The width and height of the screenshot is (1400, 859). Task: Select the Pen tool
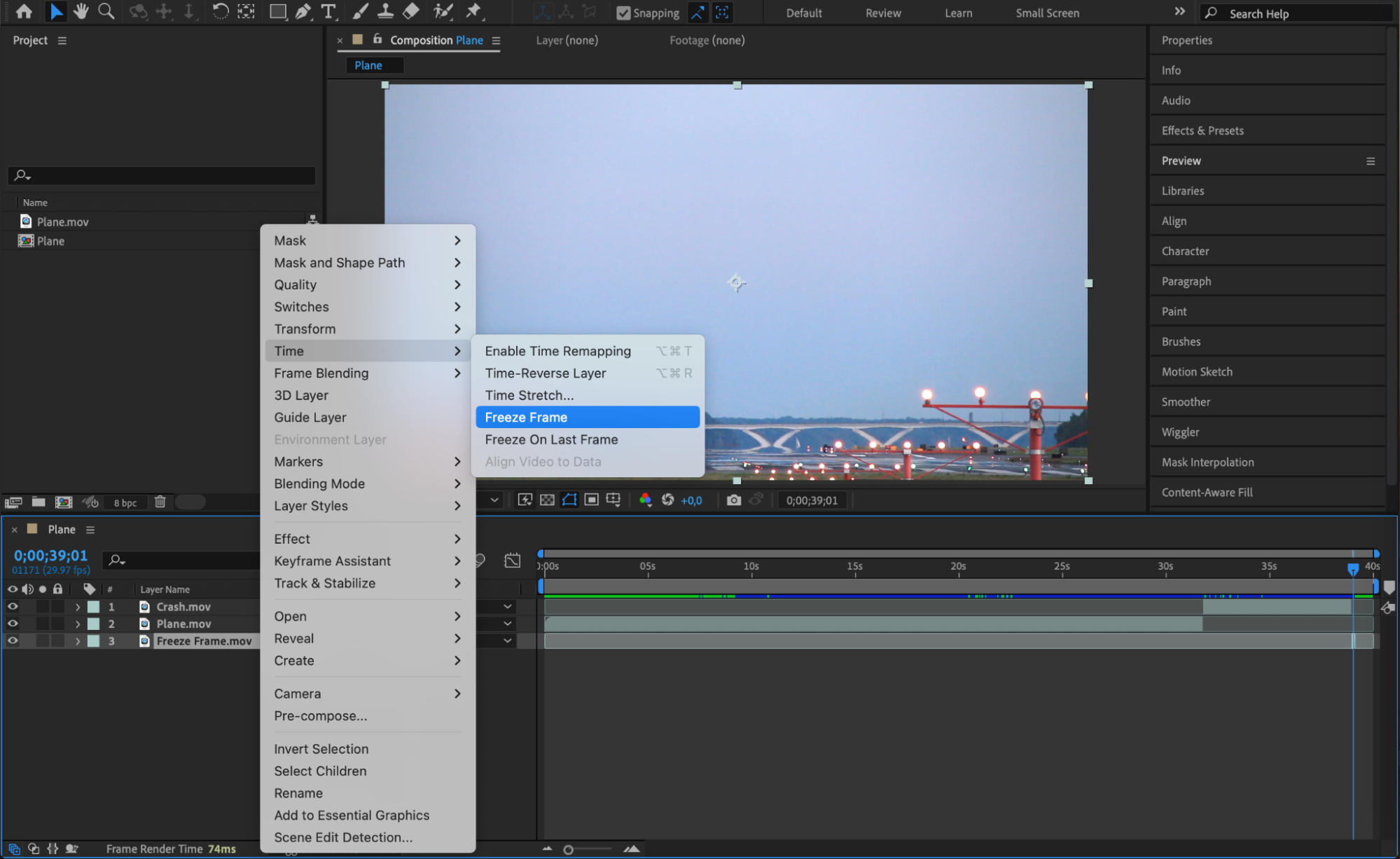point(303,11)
